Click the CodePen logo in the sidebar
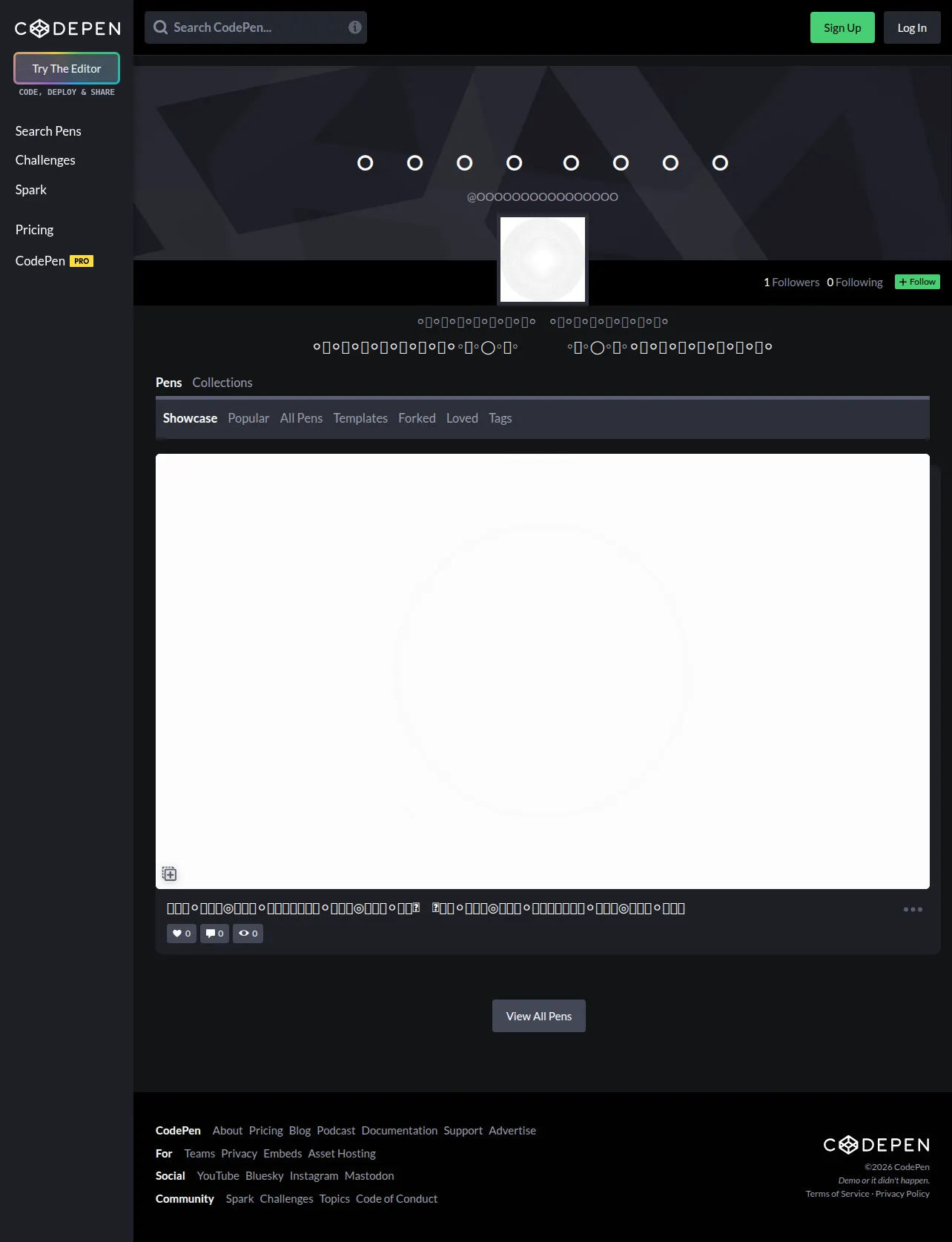This screenshot has height=1242, width=952. coord(67,28)
